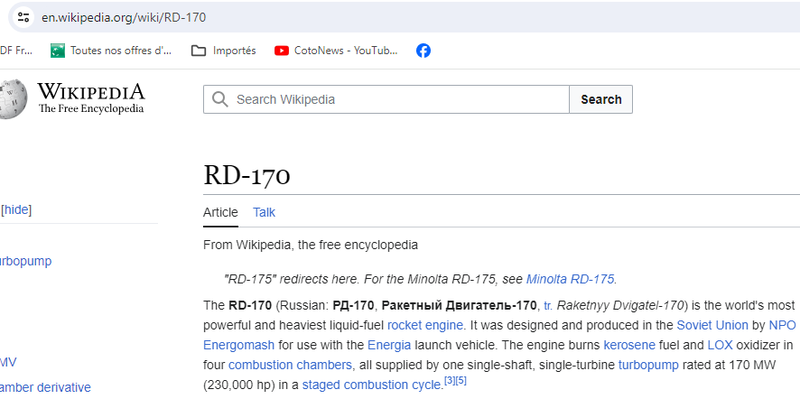Click 'From Wikipedia, the free encyclopedia' text
Screen dimensions: 800x399
(311, 245)
